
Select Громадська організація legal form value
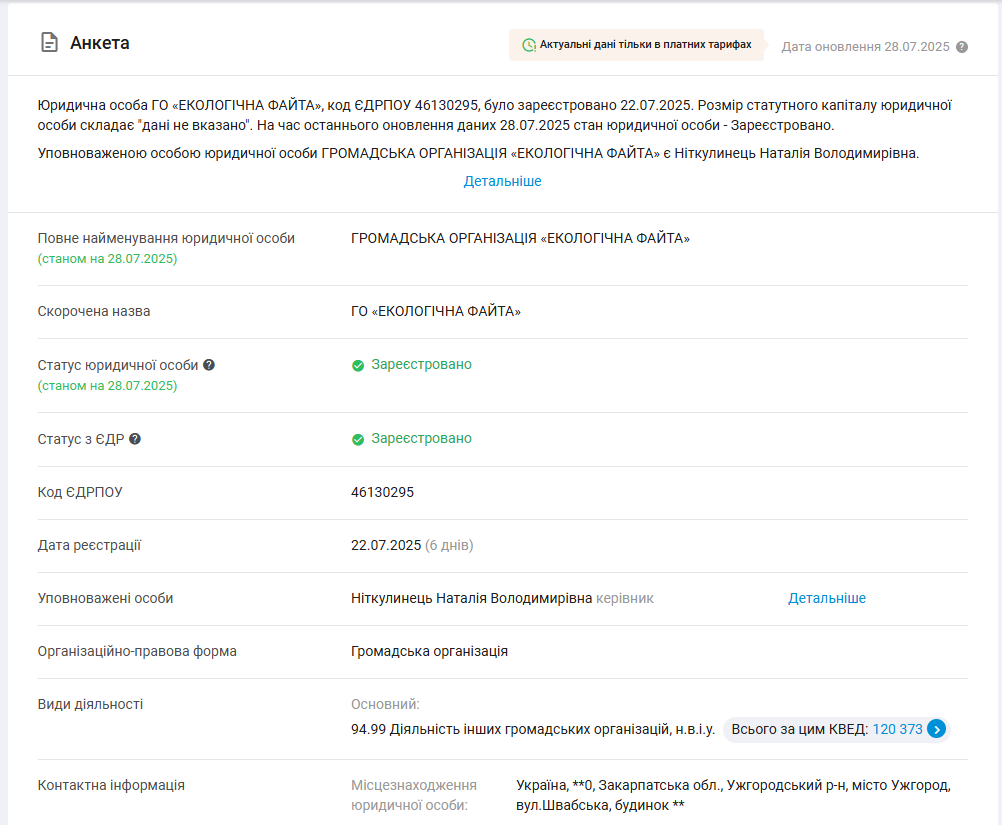click(x=429, y=651)
